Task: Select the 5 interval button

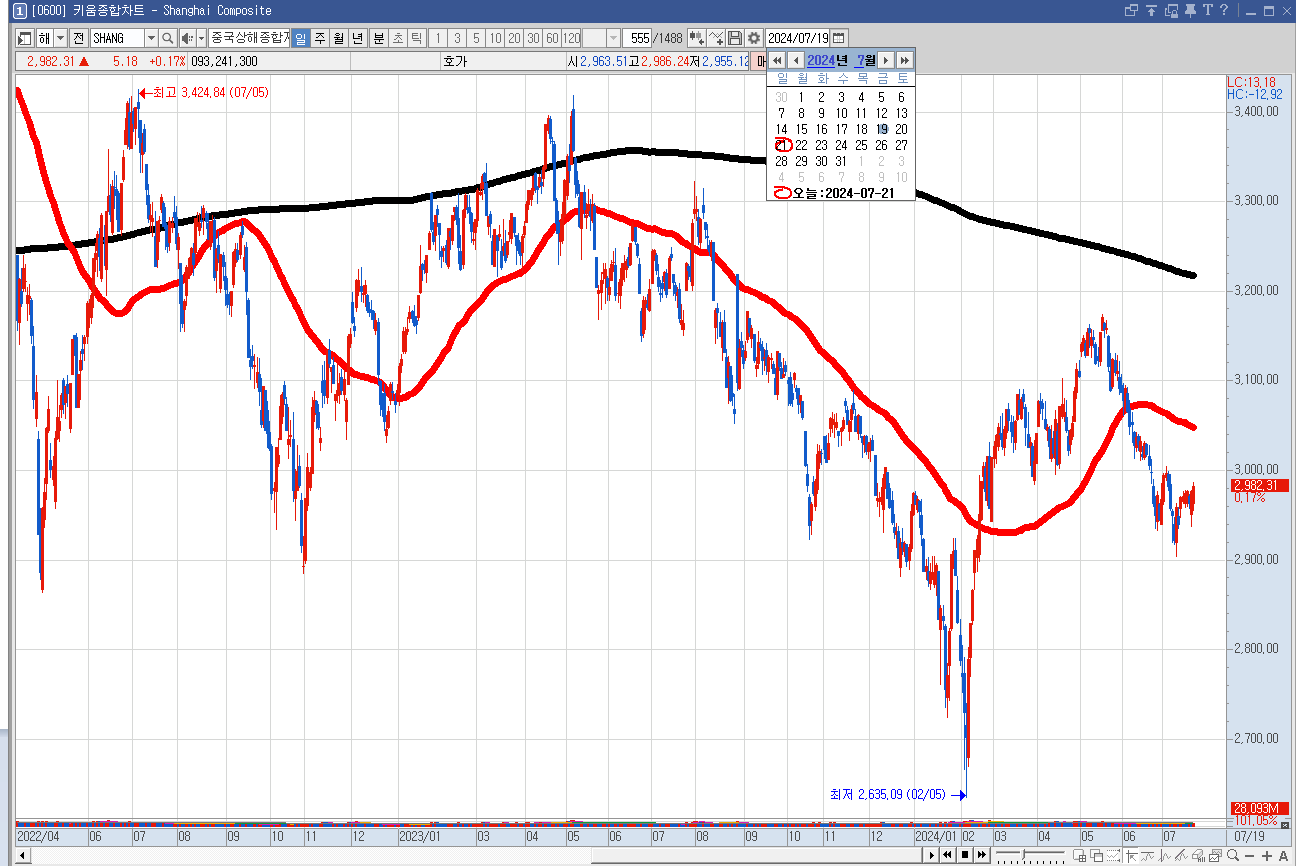Action: [476, 38]
